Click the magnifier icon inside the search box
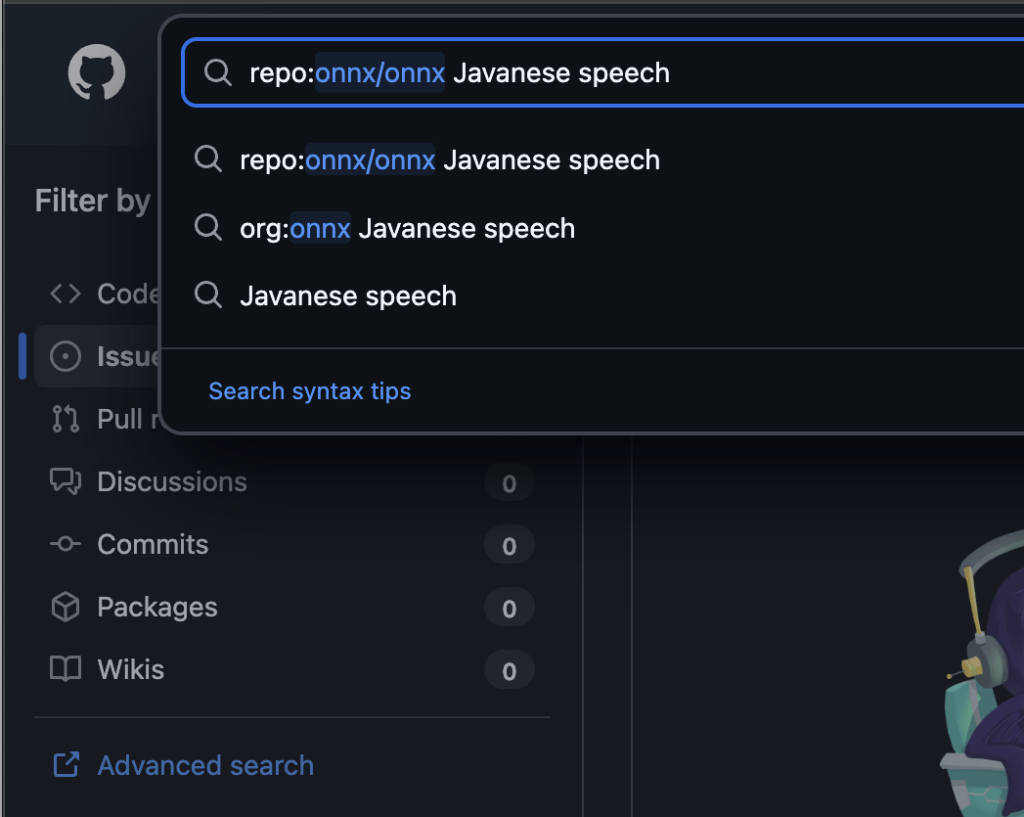Screen dimensions: 1024x817 (x=217, y=73)
